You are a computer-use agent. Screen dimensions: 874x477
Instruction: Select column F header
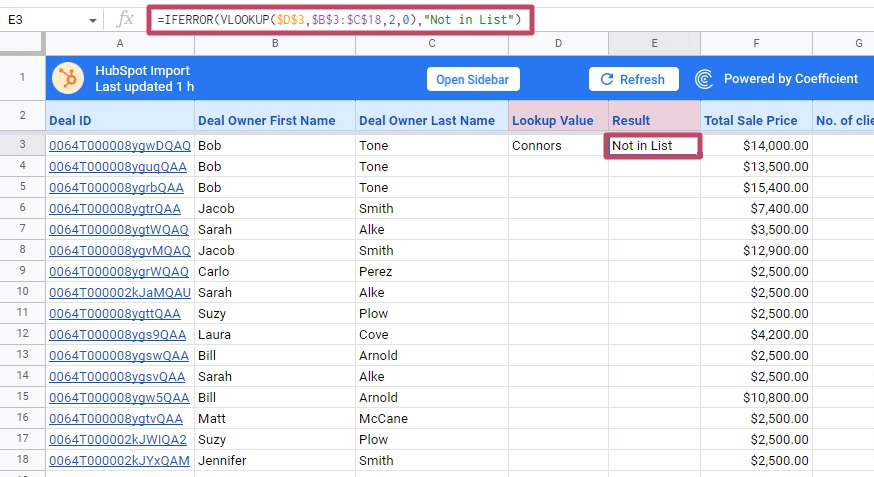[755, 43]
